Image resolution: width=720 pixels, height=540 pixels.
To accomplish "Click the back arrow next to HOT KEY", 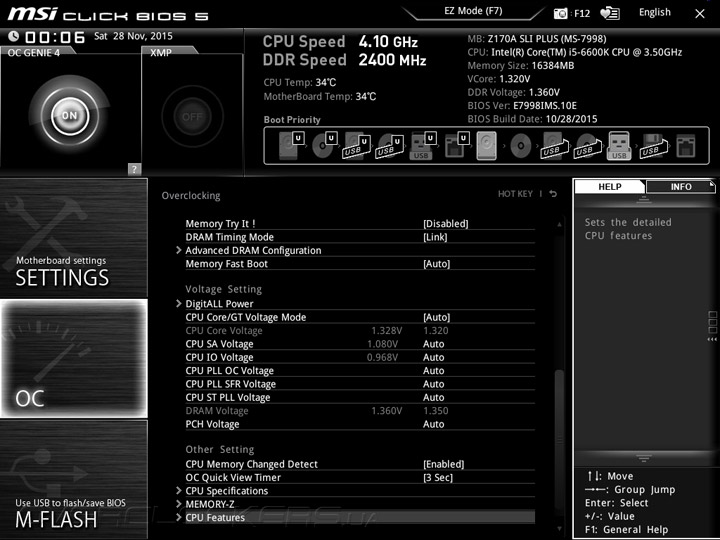I will point(553,194).
